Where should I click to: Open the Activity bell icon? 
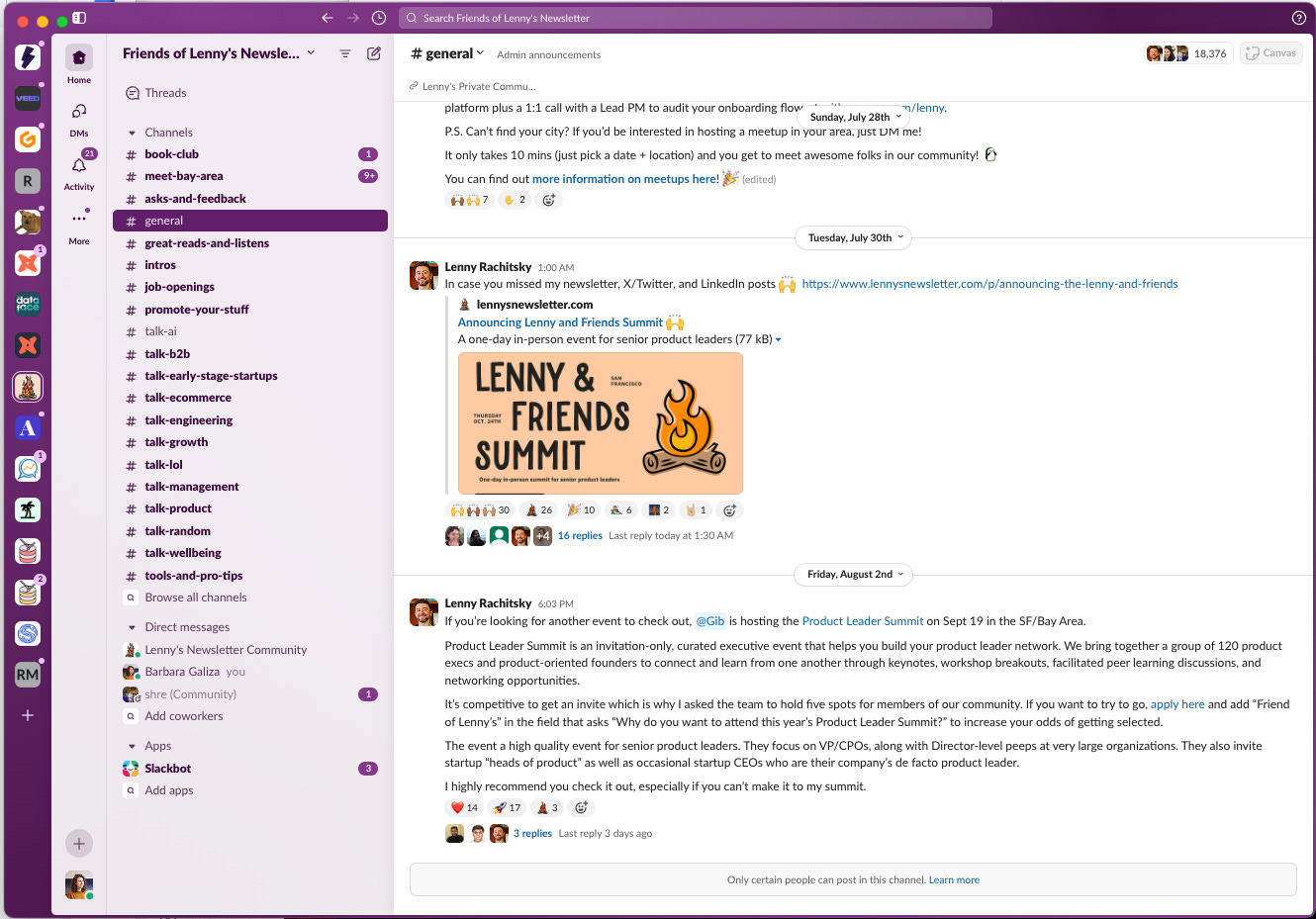pos(79,165)
